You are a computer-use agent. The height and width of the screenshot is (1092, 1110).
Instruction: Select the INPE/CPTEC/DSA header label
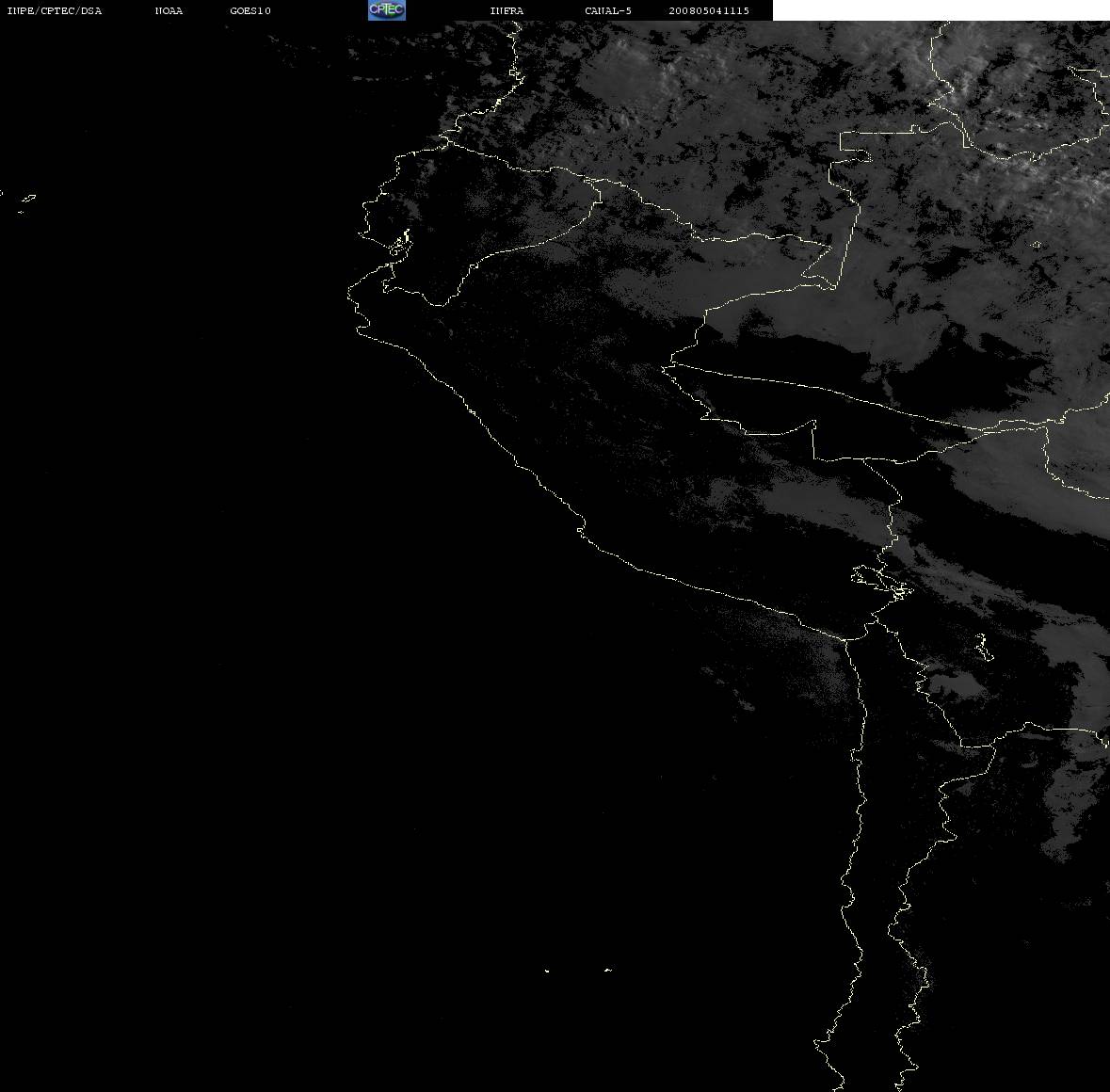point(55,10)
